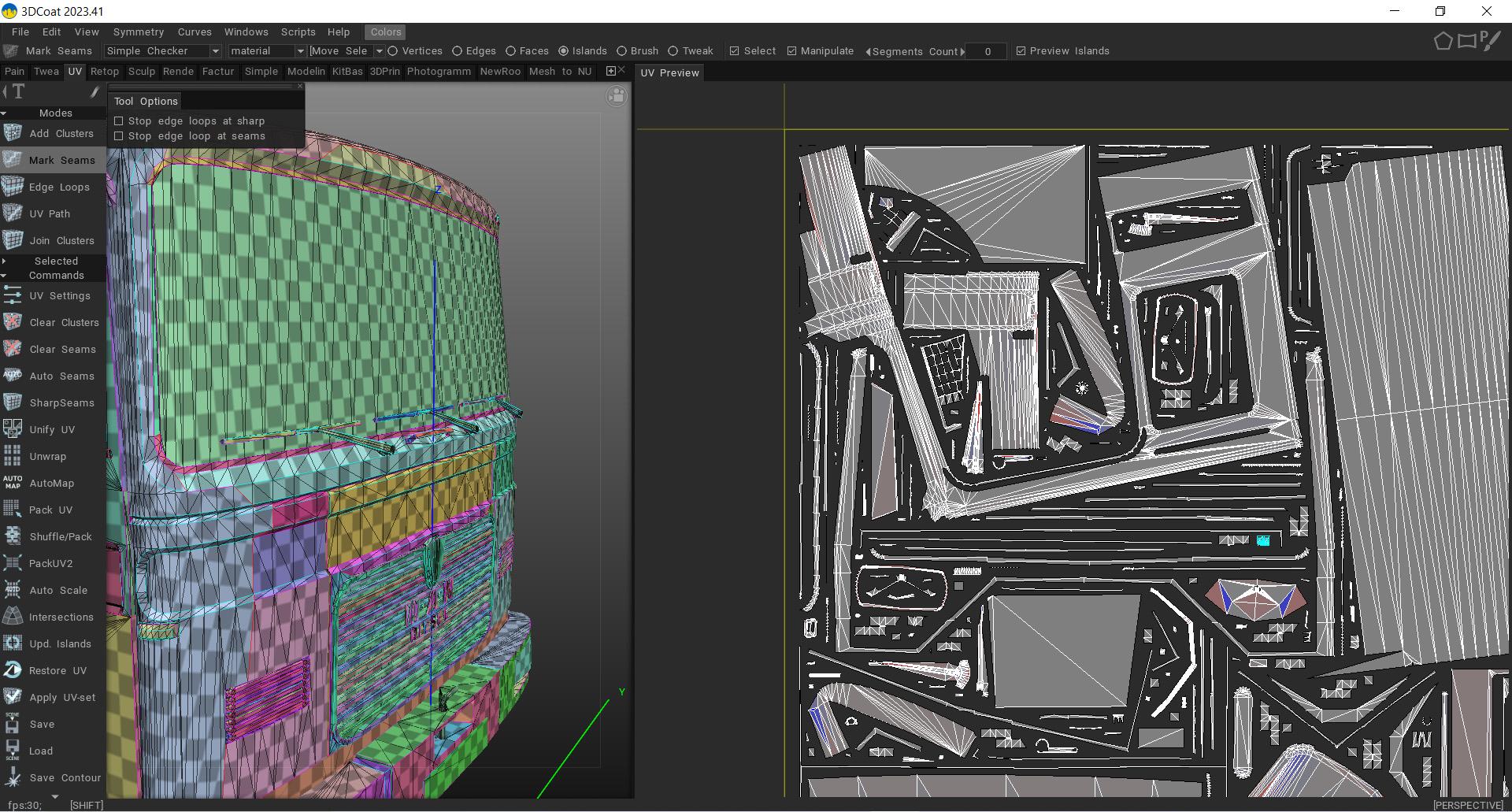
Task: Toggle the Preview Islands checkbox
Action: coord(1021,51)
